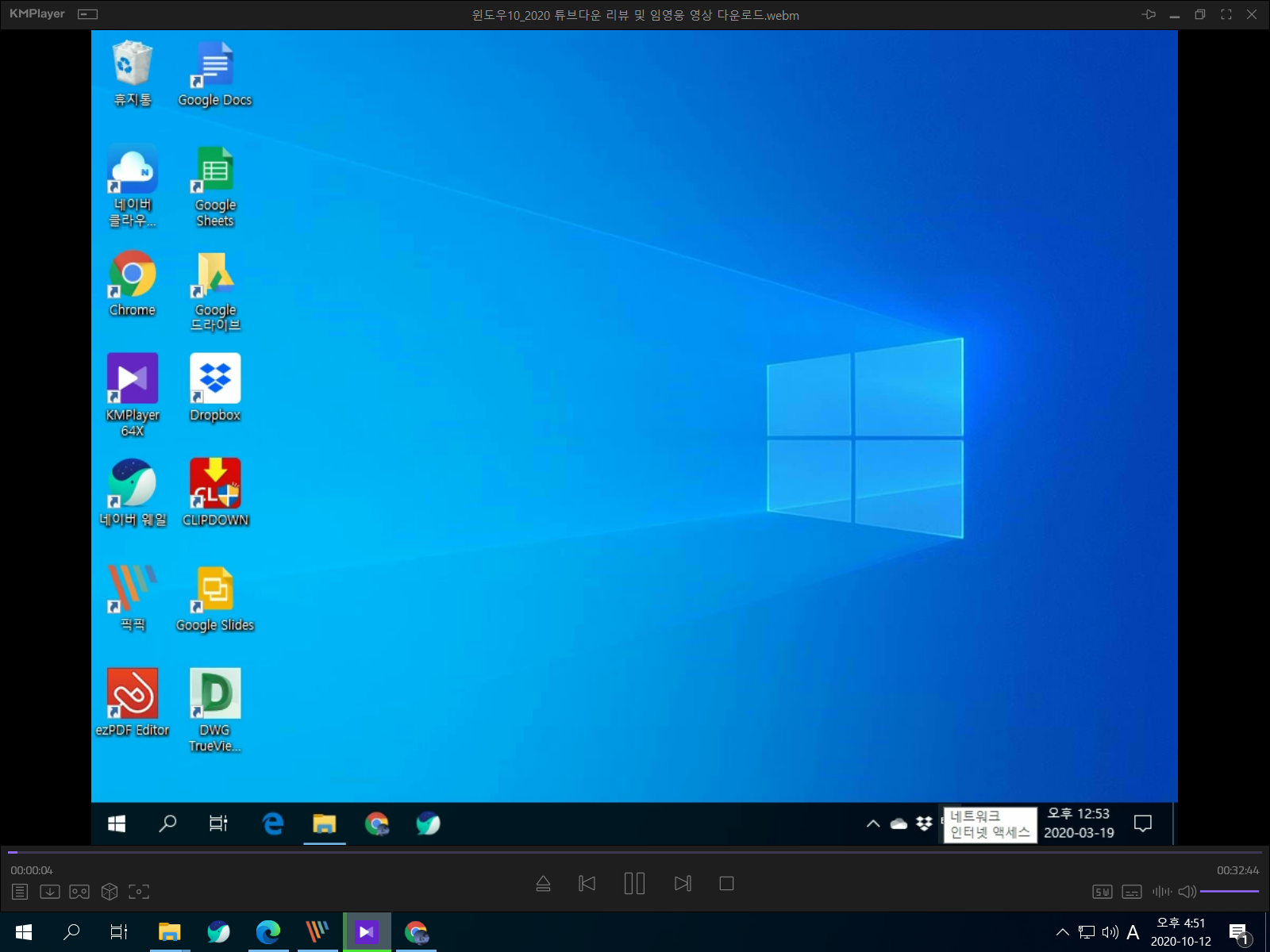Click File Explorer inside the video taskbar
This screenshot has height=952, width=1270.
coord(325,823)
